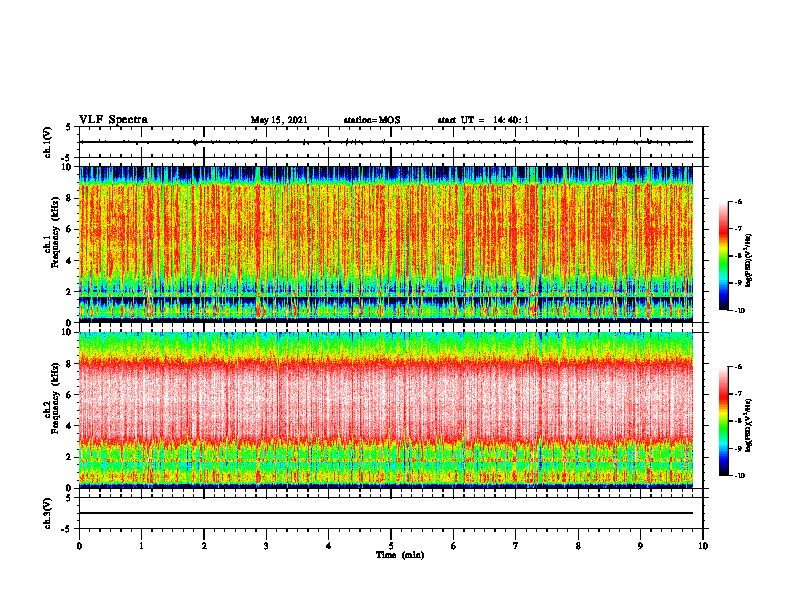Click the "-6" label on ch.2 color scale
Image resolution: width=792 pixels, height=612 pixels.
point(738,367)
